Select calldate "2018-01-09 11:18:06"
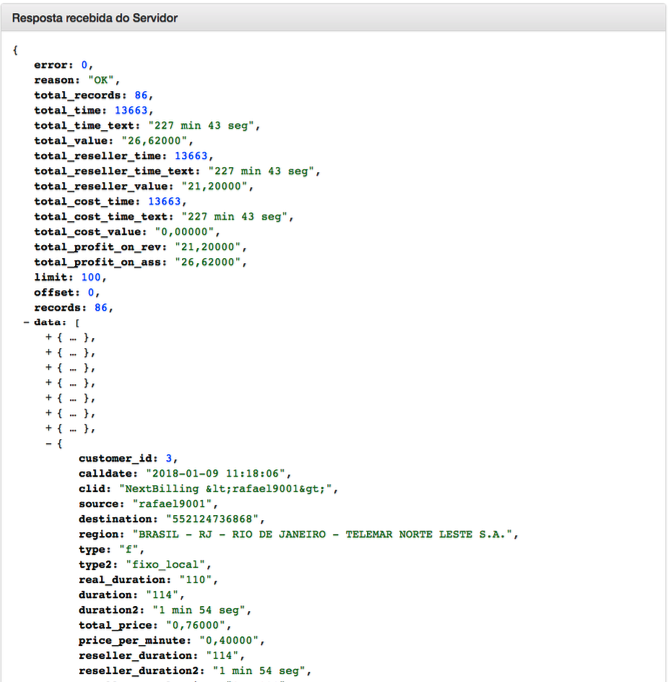 tap(215, 474)
